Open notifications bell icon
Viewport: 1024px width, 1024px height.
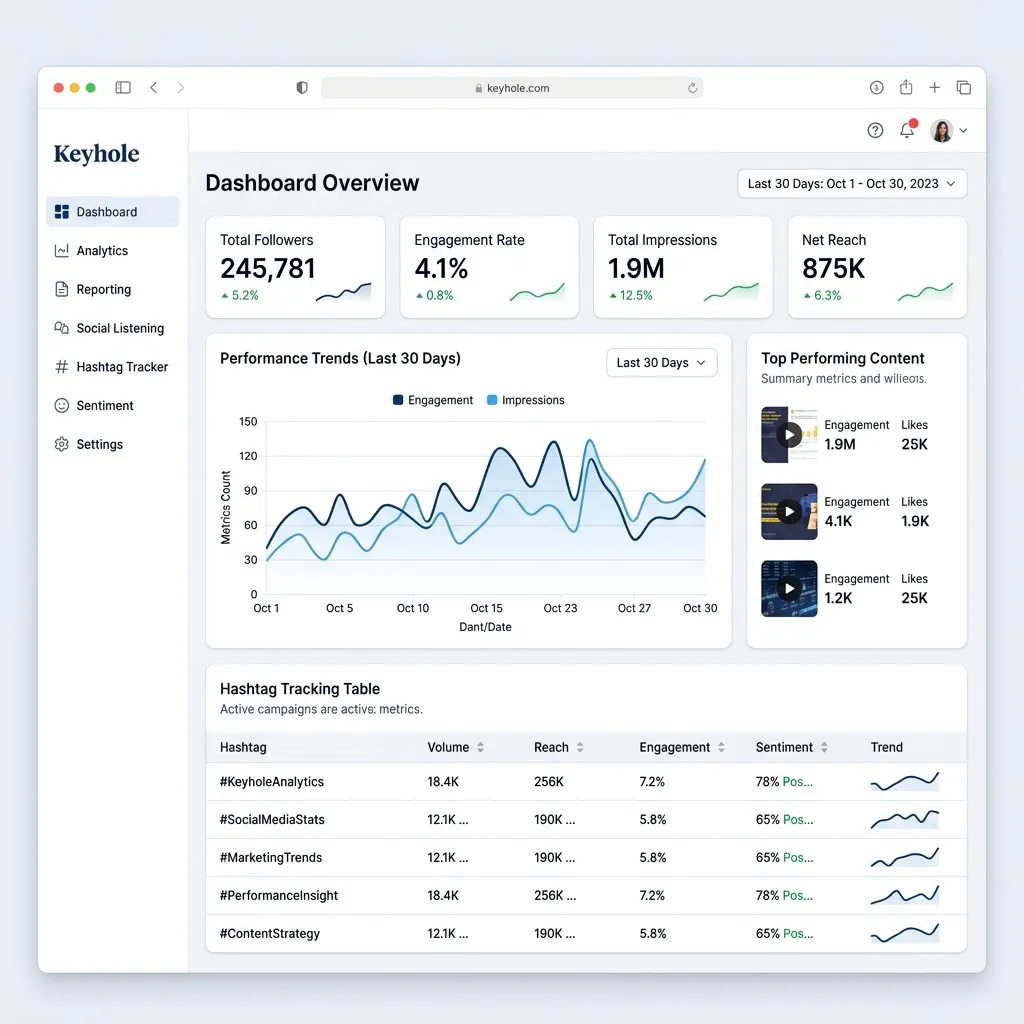point(907,130)
